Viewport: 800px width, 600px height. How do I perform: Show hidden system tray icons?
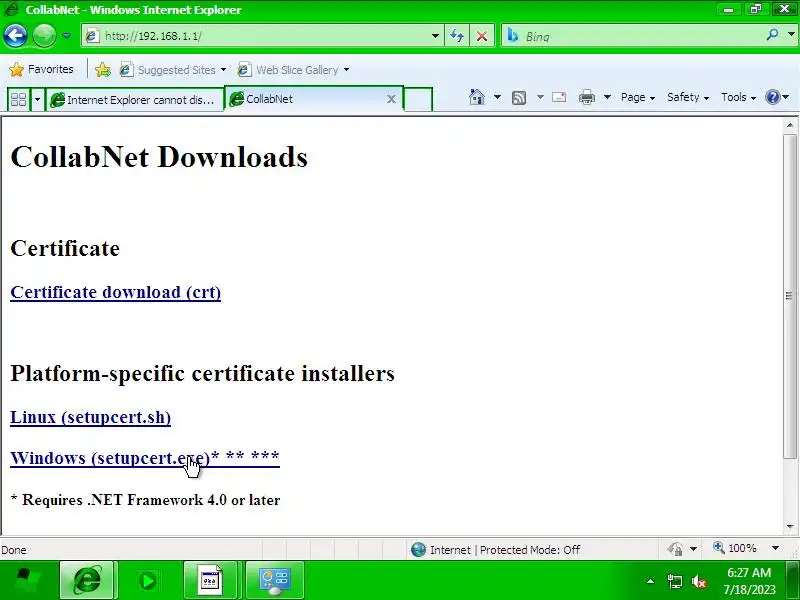651,581
